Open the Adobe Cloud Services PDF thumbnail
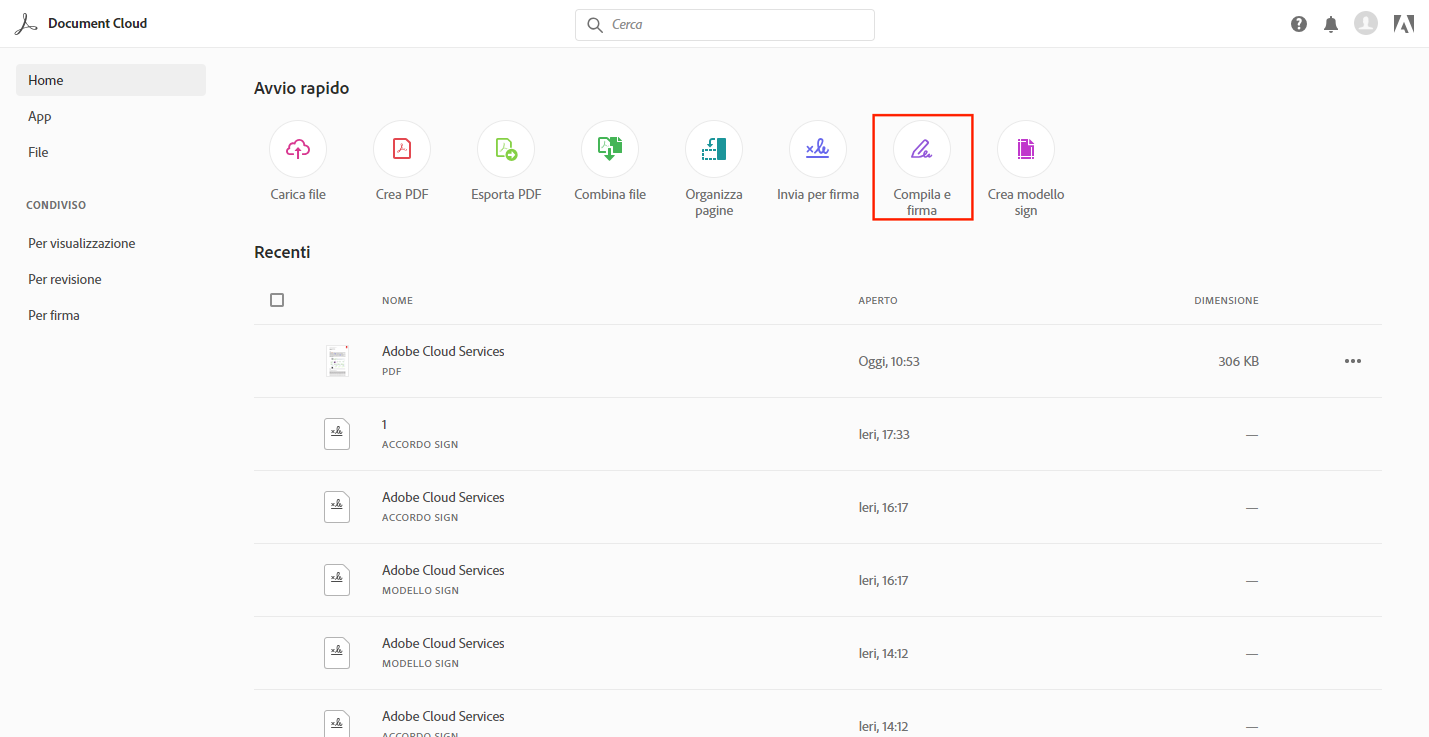Image resolution: width=1429 pixels, height=737 pixels. [x=337, y=361]
